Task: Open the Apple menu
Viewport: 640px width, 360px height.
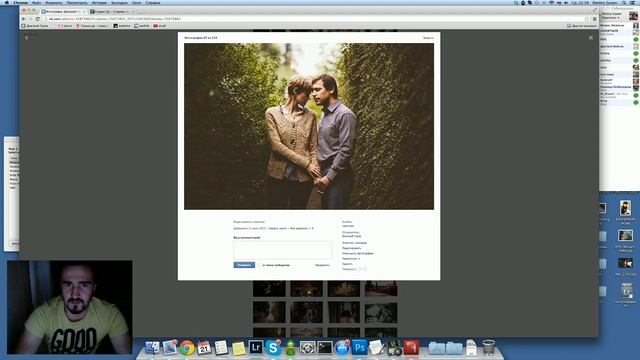Action: click(7, 2)
